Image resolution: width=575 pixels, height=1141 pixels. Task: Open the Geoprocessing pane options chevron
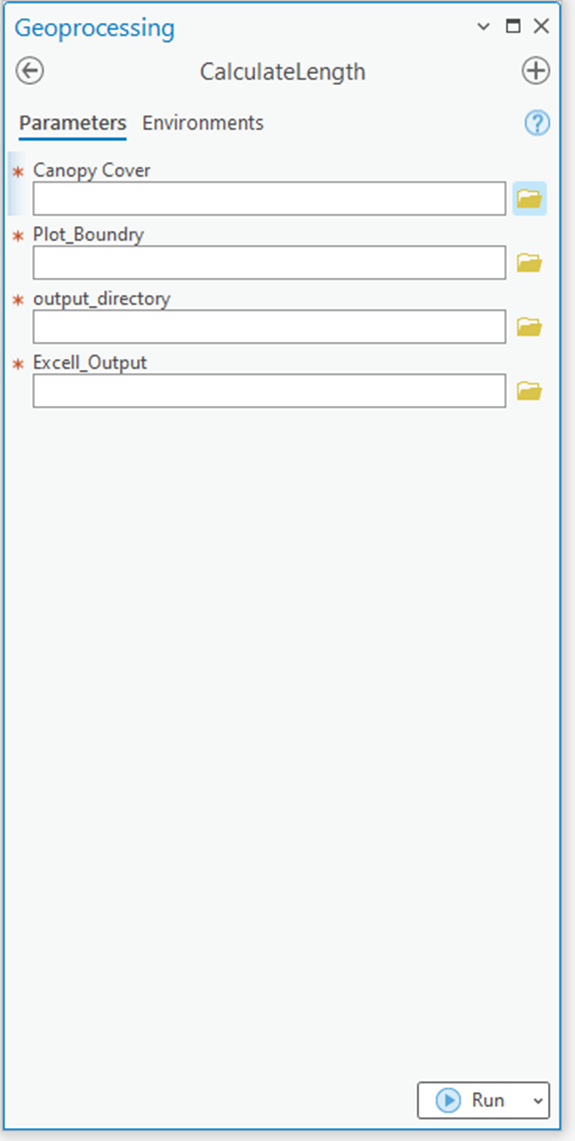483,27
